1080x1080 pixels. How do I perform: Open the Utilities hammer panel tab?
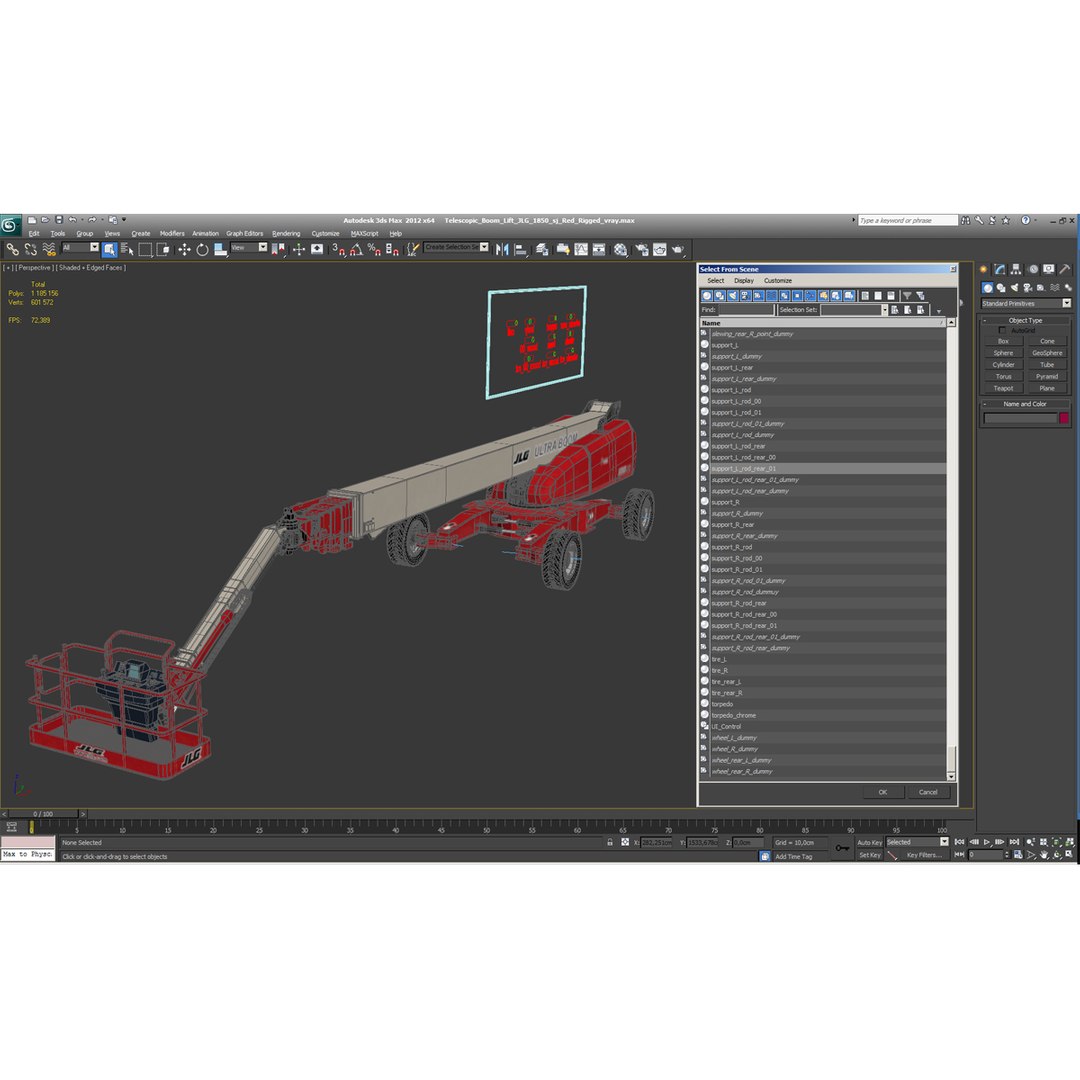[1065, 269]
